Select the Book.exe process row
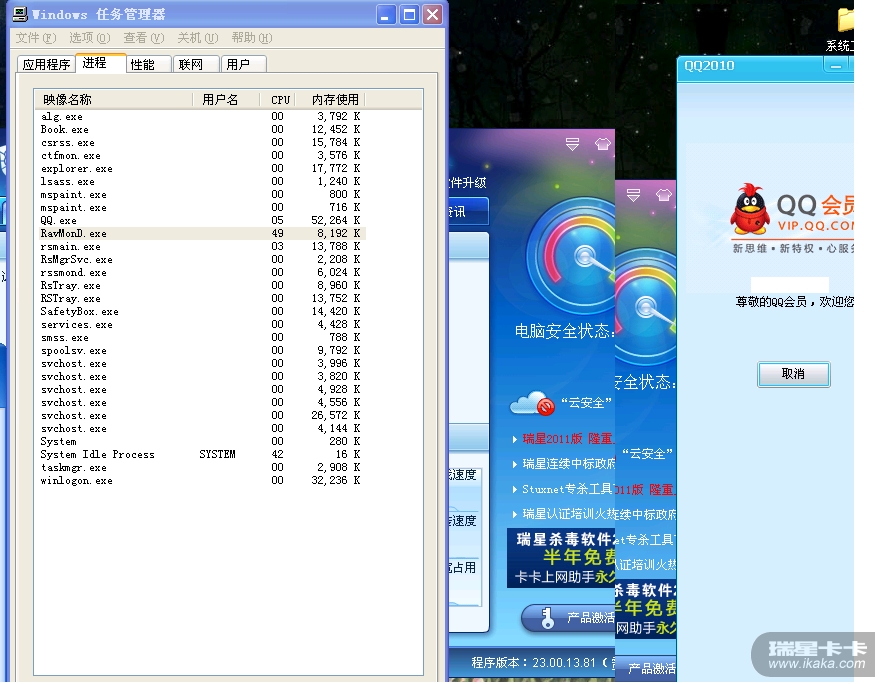This screenshot has height=684, width=884. coord(201,130)
